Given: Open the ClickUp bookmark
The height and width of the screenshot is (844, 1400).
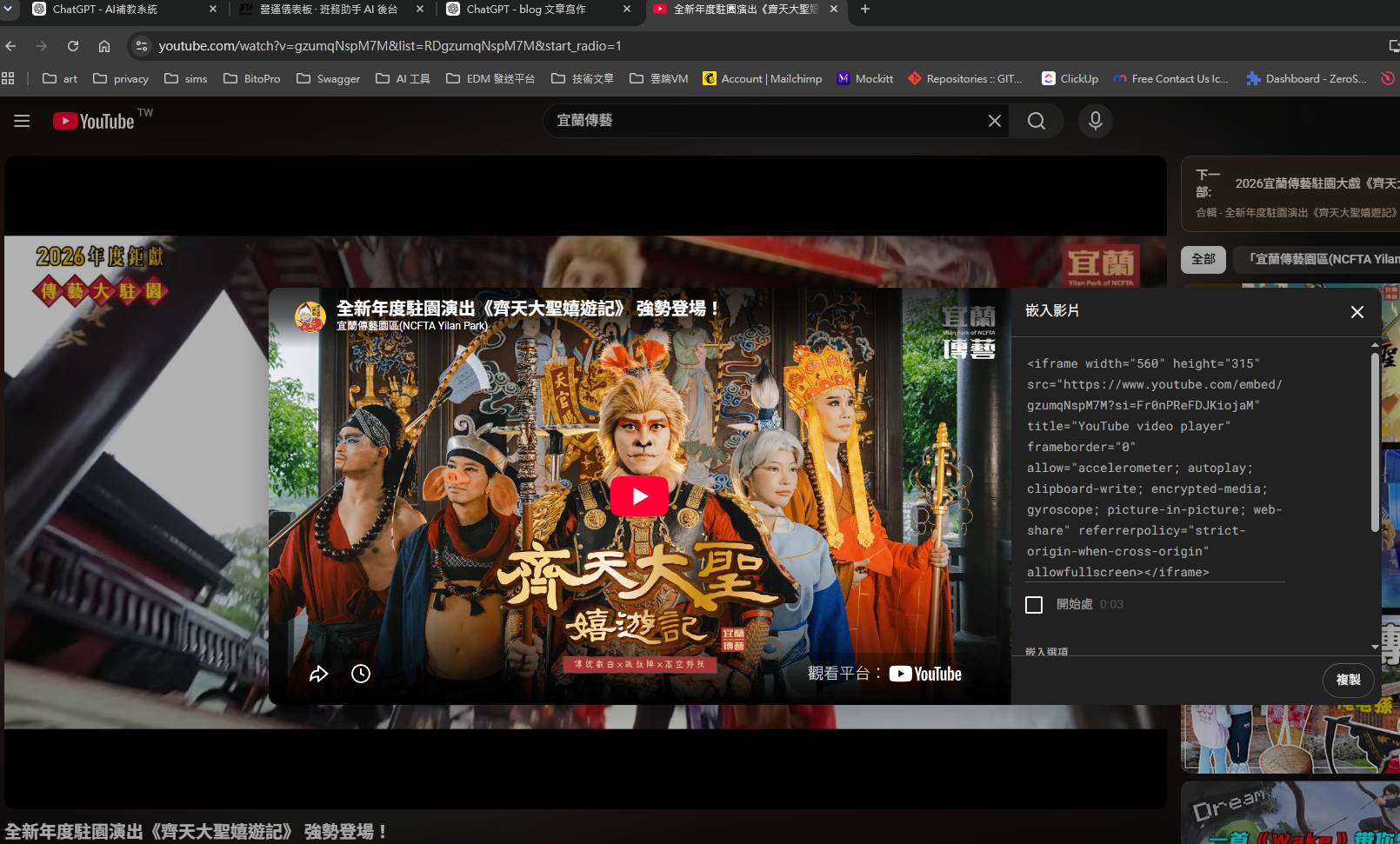Looking at the screenshot, I should click(x=1070, y=78).
